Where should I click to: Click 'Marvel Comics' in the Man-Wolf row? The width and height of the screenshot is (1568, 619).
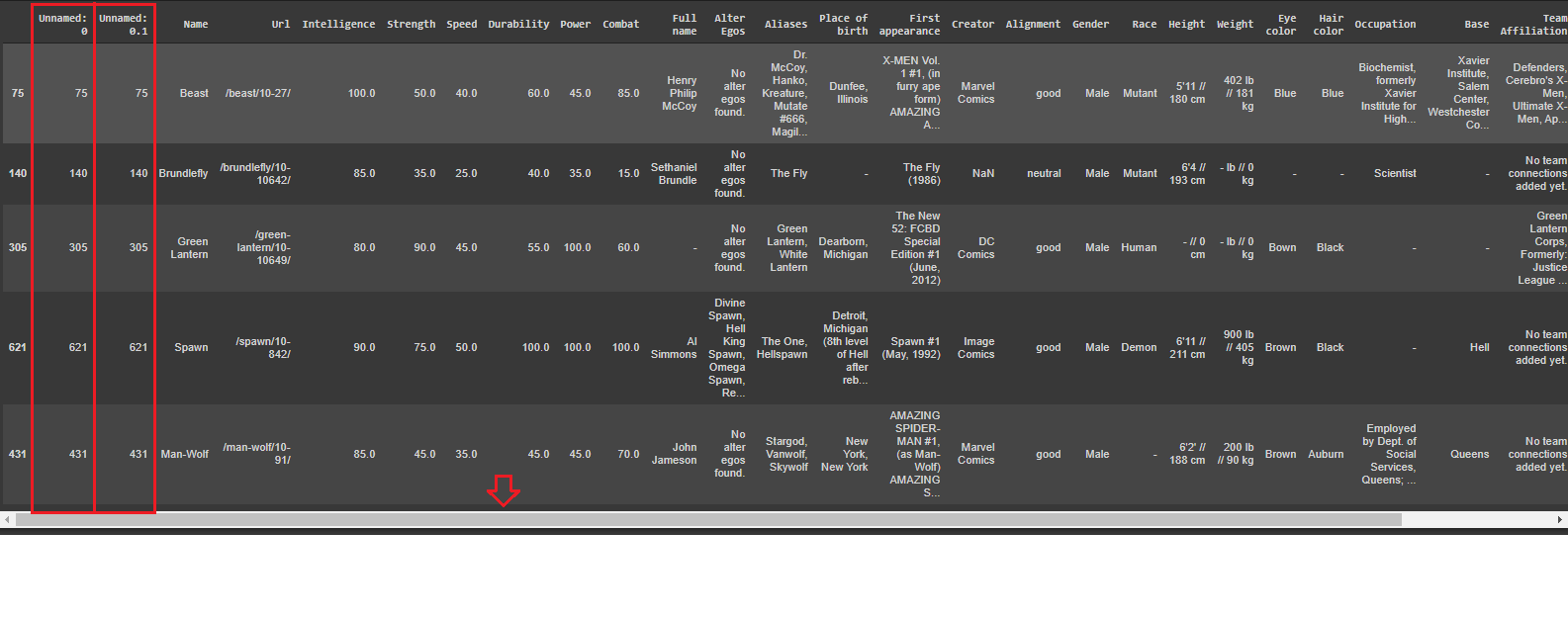click(977, 453)
